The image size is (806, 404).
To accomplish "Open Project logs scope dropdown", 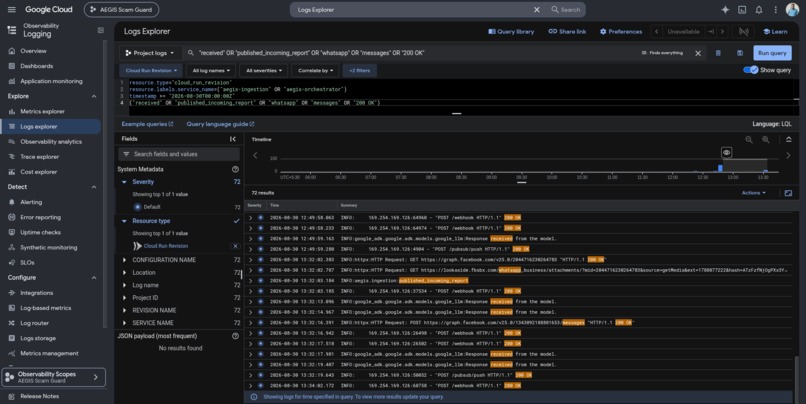I will point(150,53).
